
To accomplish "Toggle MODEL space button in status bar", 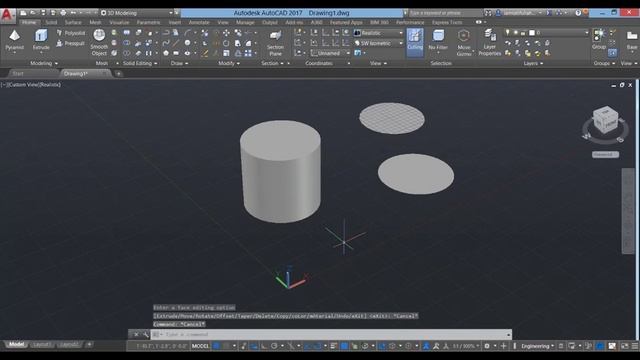I will [200, 346].
